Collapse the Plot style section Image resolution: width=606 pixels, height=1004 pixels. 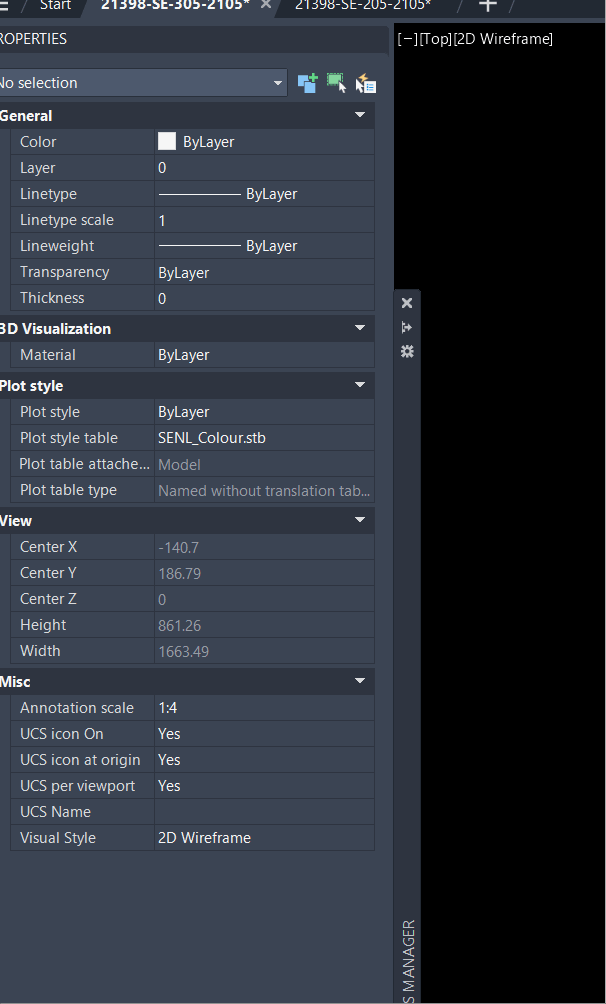pyautogui.click(x=359, y=385)
